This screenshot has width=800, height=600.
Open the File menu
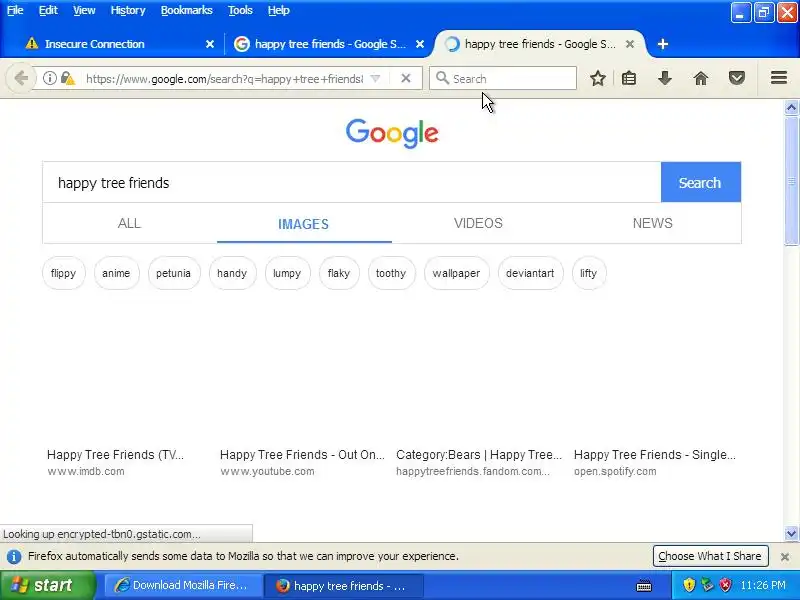pos(15,10)
